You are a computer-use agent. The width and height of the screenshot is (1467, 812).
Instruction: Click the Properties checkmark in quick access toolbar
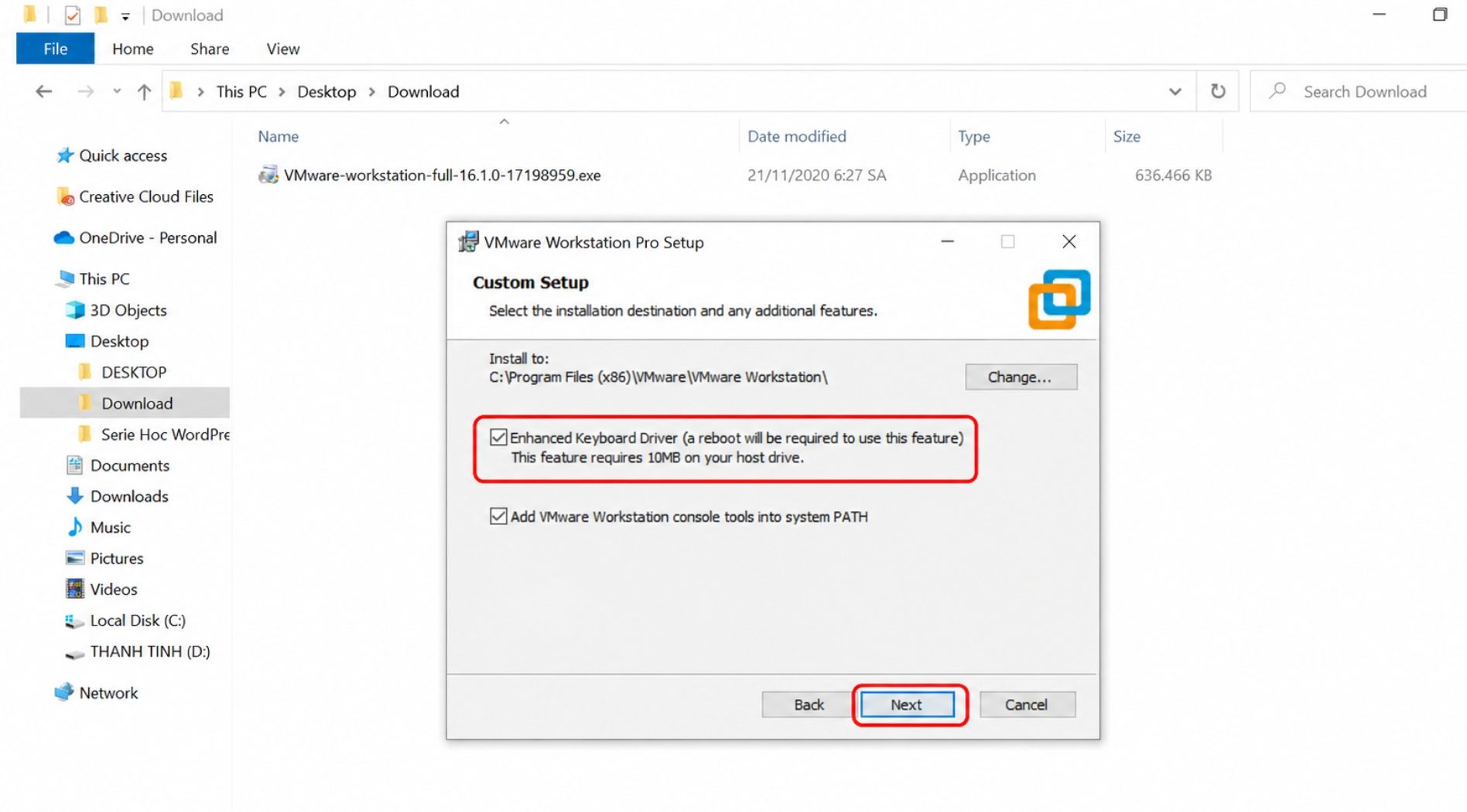pyautogui.click(x=72, y=15)
